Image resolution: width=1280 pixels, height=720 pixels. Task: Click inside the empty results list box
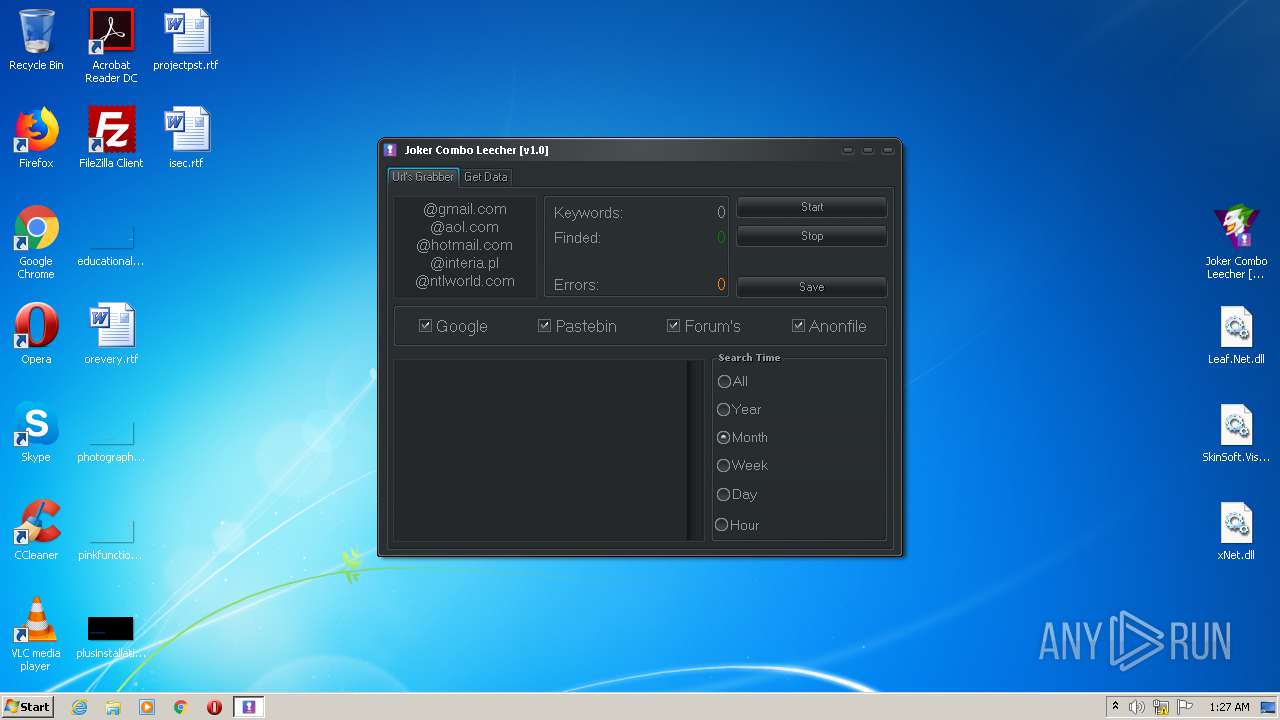[x=540, y=450]
